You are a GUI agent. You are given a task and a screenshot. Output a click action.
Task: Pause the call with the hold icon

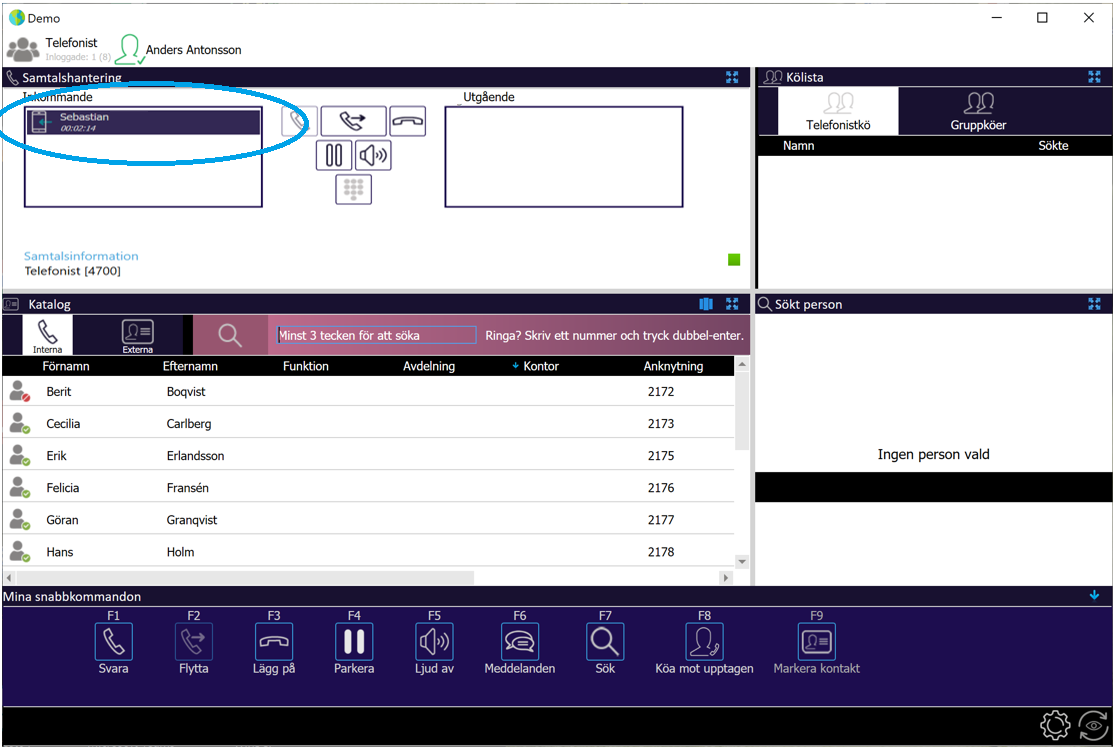[334, 155]
